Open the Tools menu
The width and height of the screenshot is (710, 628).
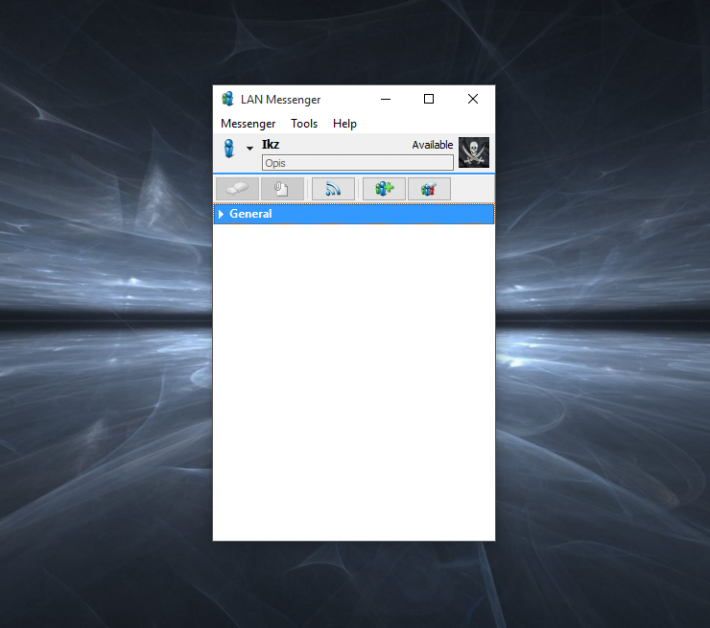click(x=304, y=124)
